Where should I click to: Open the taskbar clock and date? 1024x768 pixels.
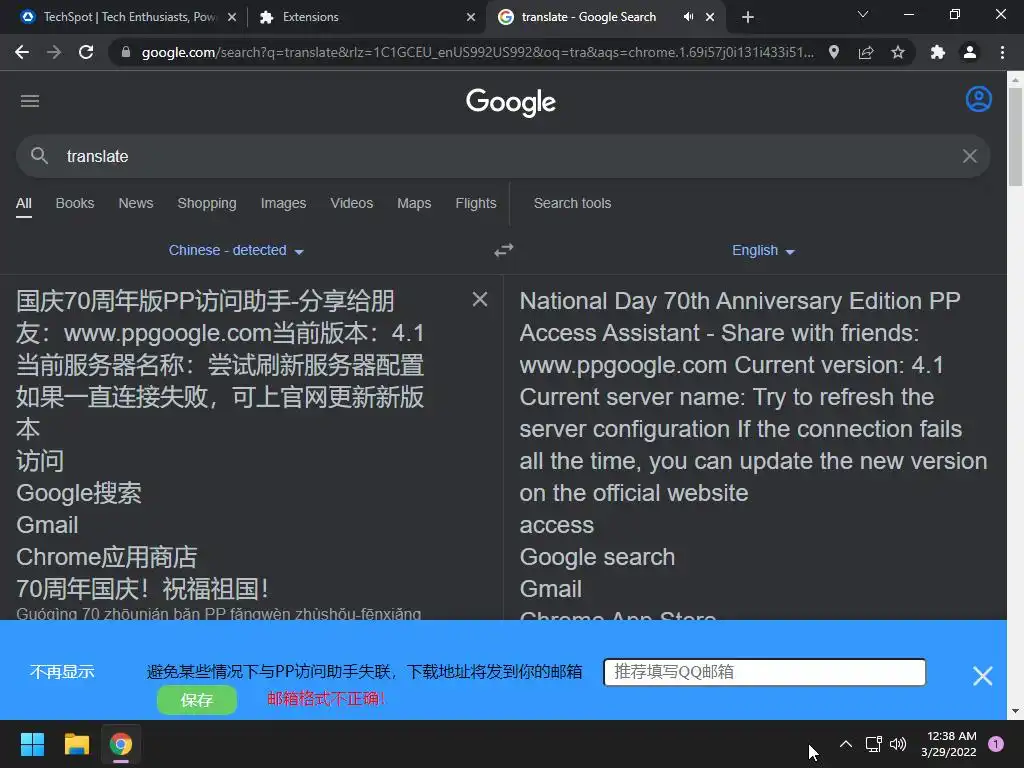[x=949, y=744]
